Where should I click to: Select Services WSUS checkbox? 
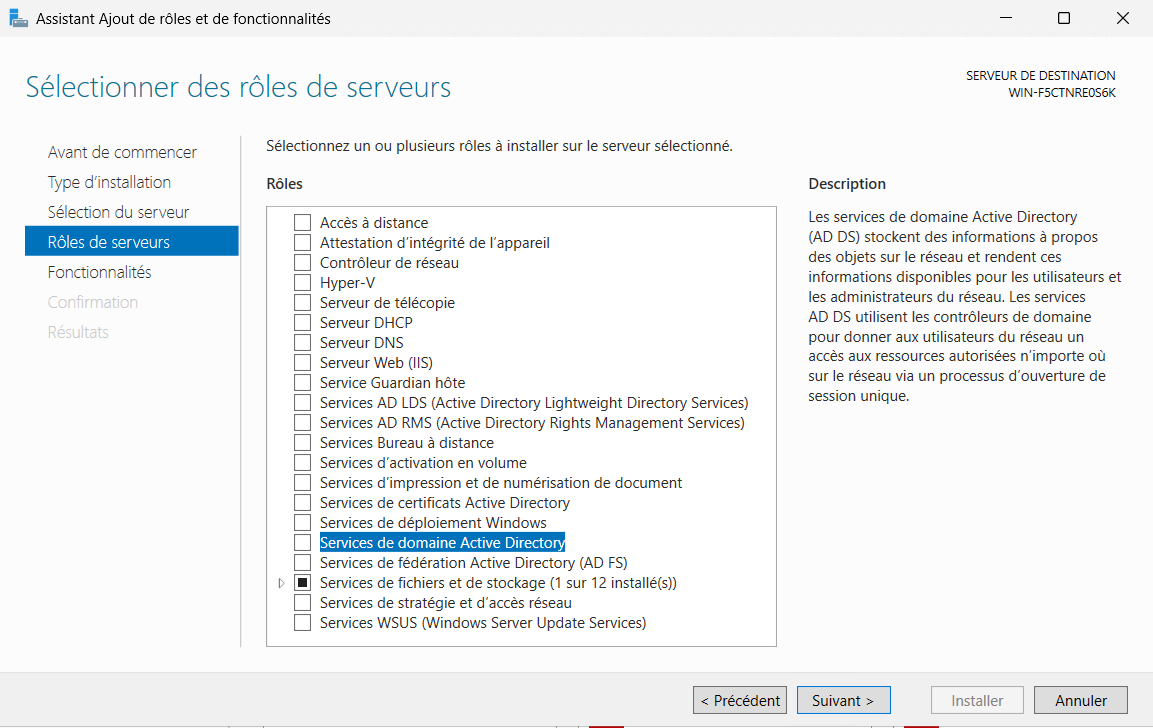(302, 623)
